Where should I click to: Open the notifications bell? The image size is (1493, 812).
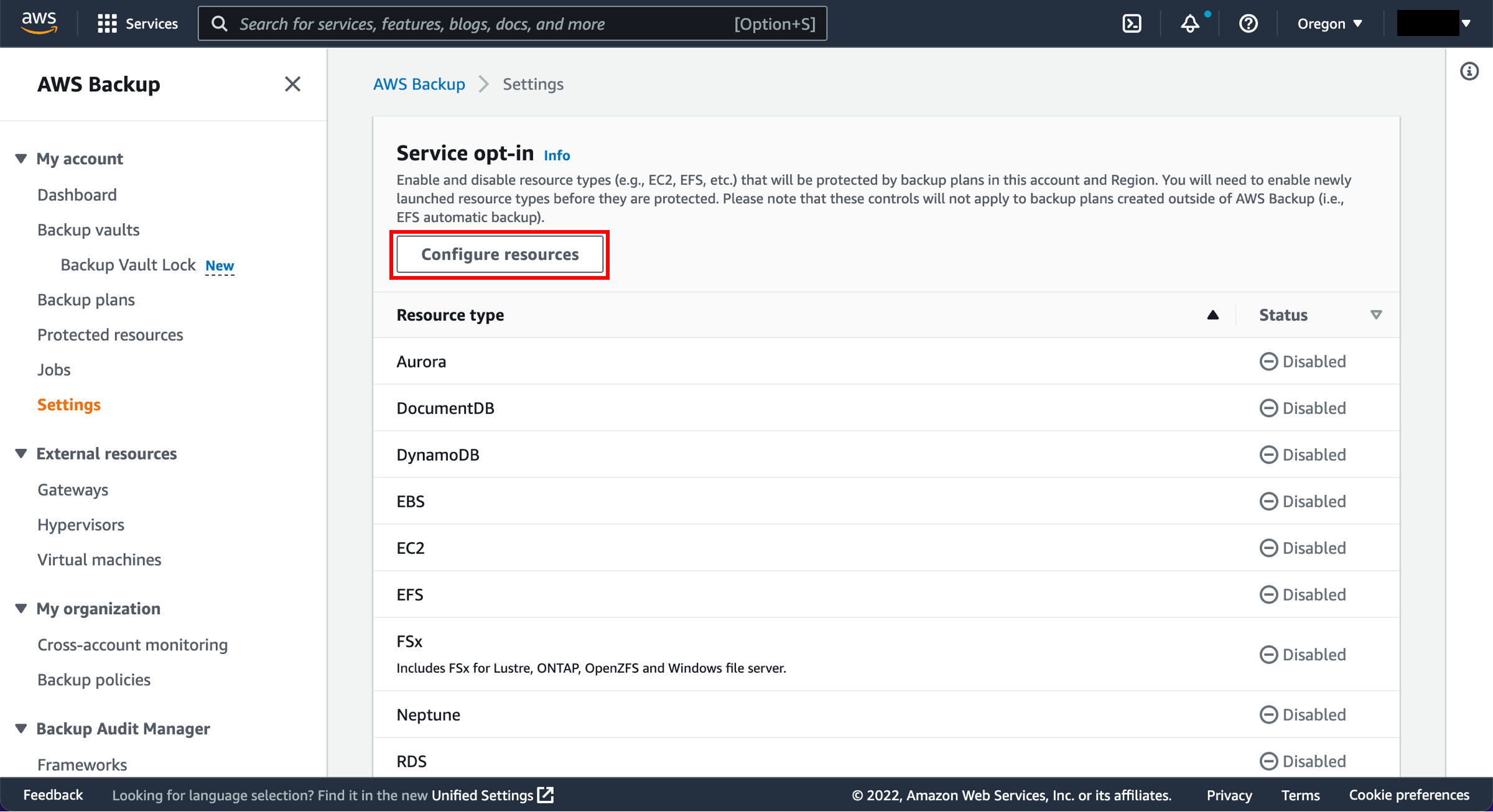tap(1190, 24)
